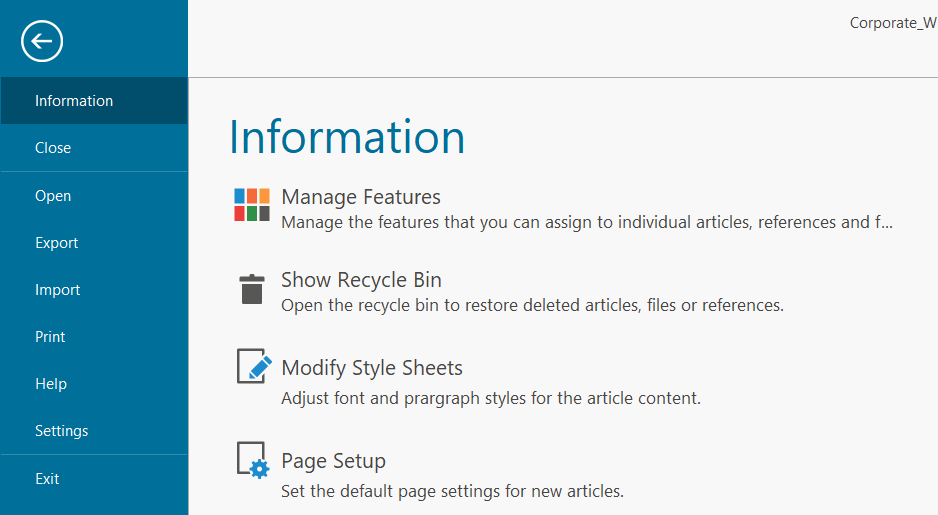Screen dimensions: 938x515
Task: Click the pencil Modify Style Sheets icon
Action: (253, 366)
